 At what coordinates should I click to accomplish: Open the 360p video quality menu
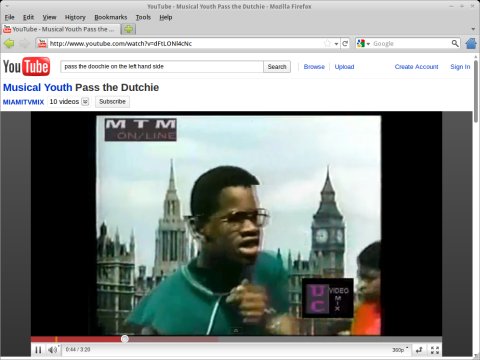[x=400, y=350]
